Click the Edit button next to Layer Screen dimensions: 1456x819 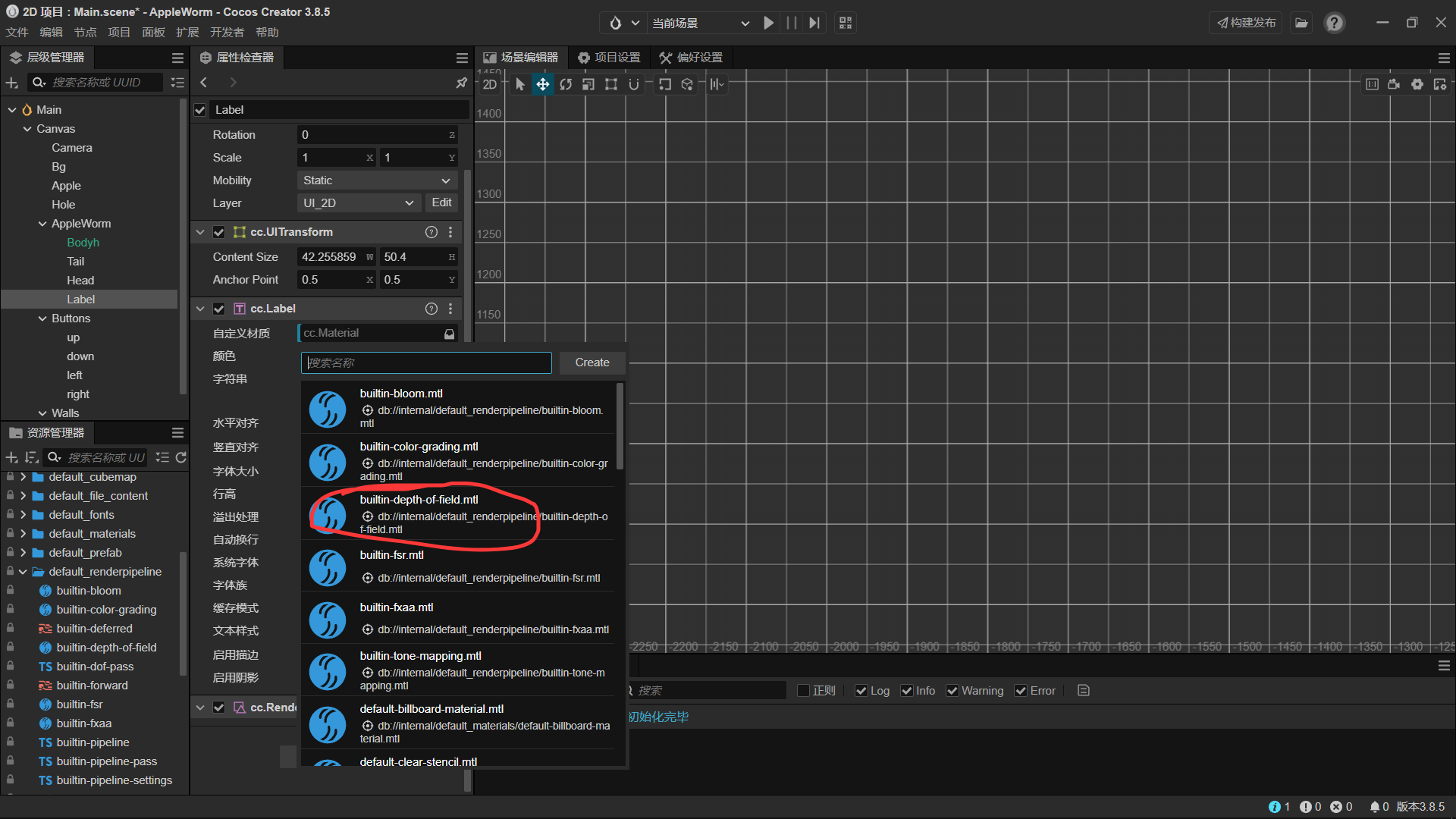click(441, 202)
